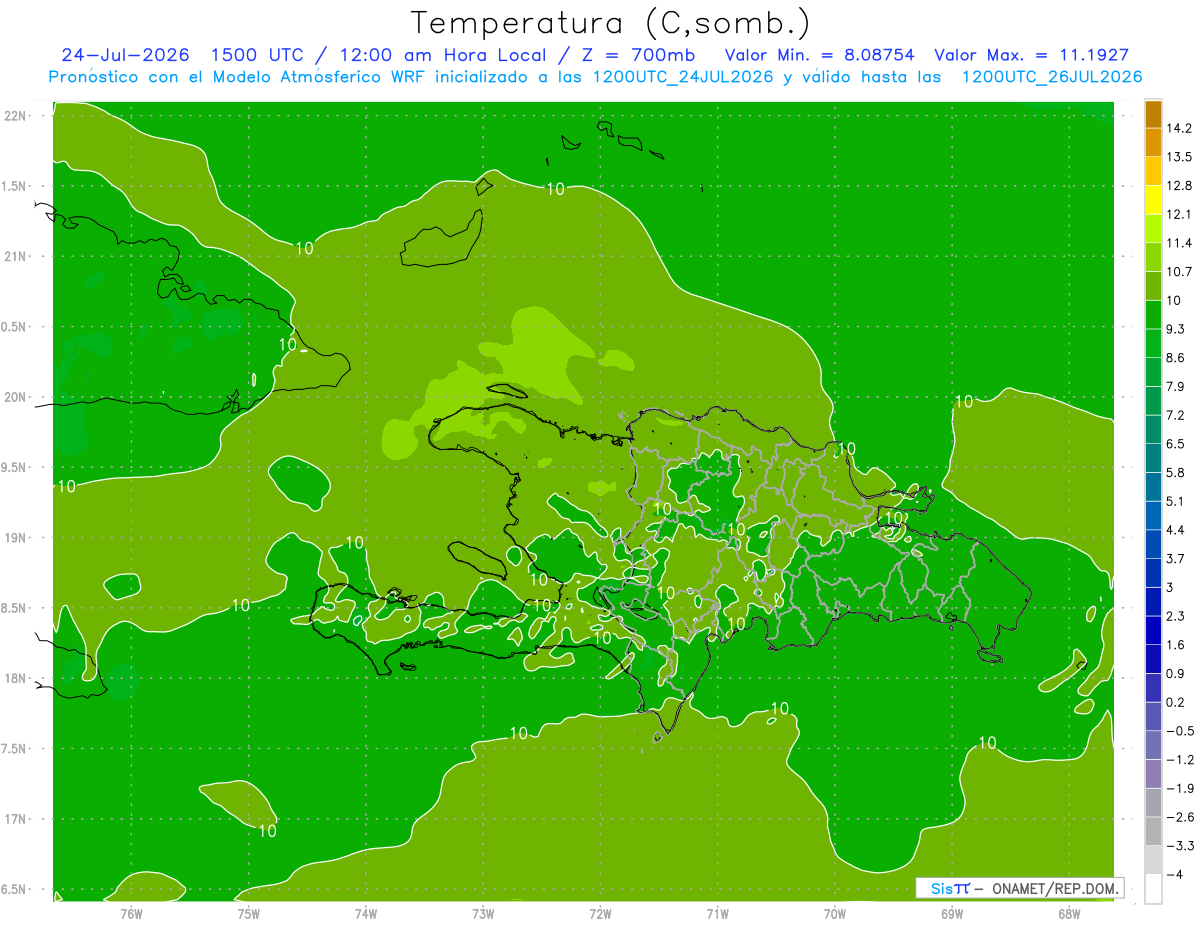Image resolution: width=1200 pixels, height=927 pixels.
Task: Click the '20N' latitude label
Action: [17, 398]
